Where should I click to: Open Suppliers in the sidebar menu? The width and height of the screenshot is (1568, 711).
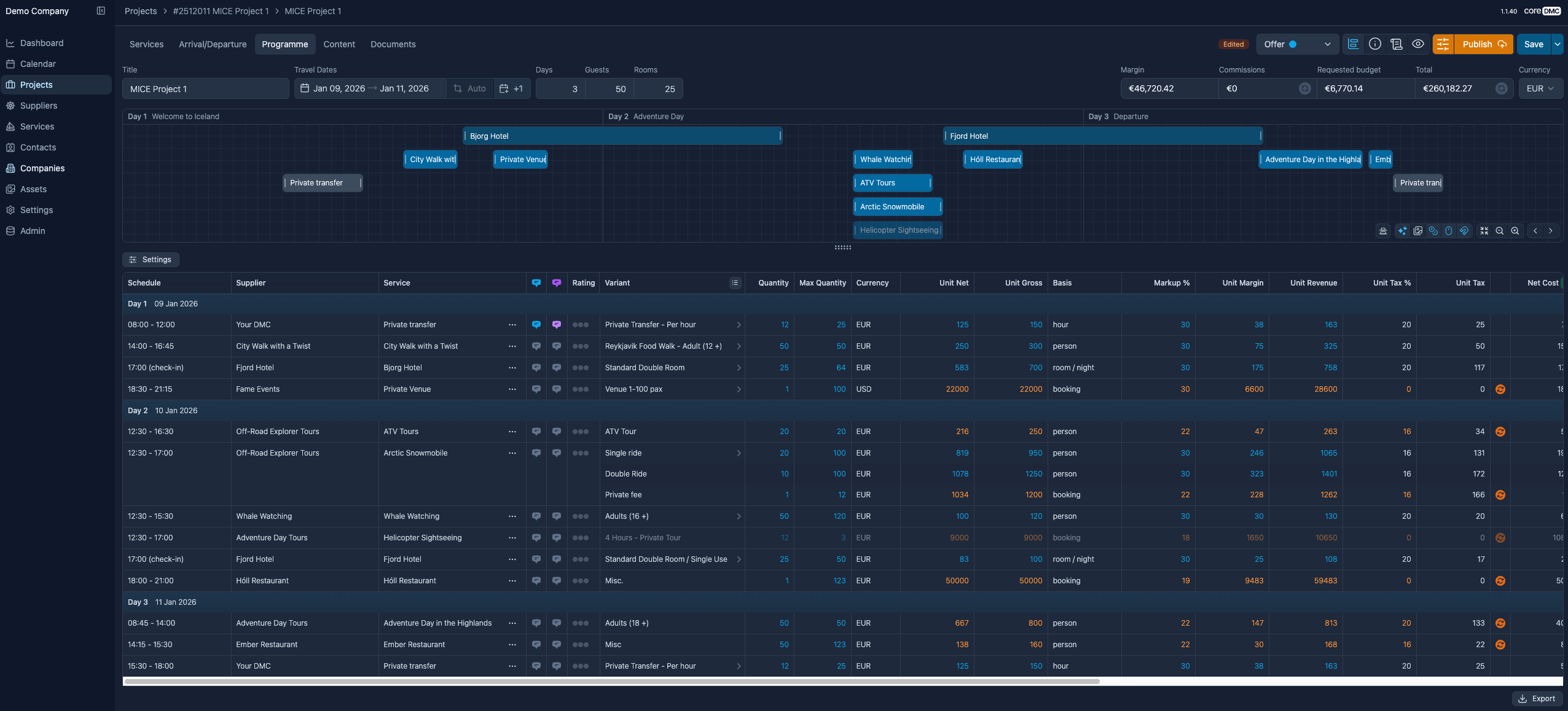click(38, 106)
